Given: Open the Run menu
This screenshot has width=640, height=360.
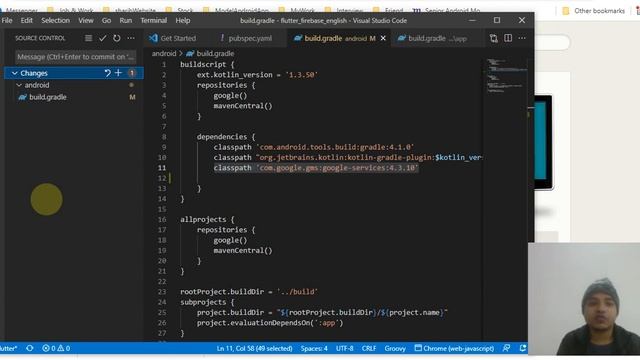Looking at the screenshot, I should coord(126,20).
